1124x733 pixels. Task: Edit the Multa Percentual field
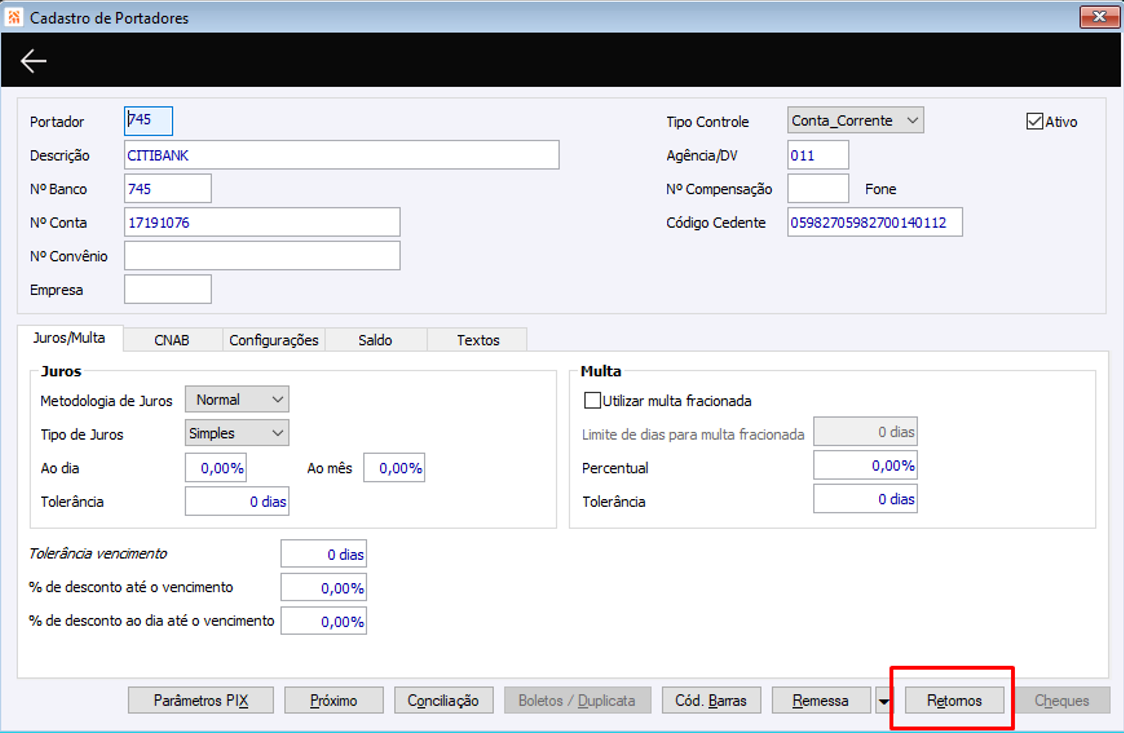pyautogui.click(x=865, y=466)
